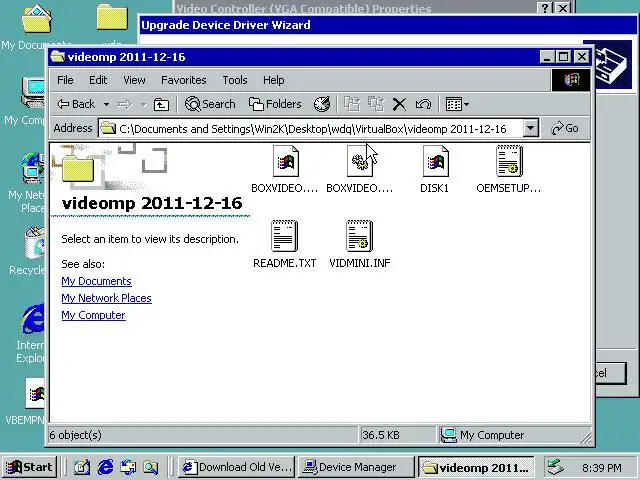Image resolution: width=640 pixels, height=480 pixels.
Task: Show the Folders pane
Action: [275, 104]
